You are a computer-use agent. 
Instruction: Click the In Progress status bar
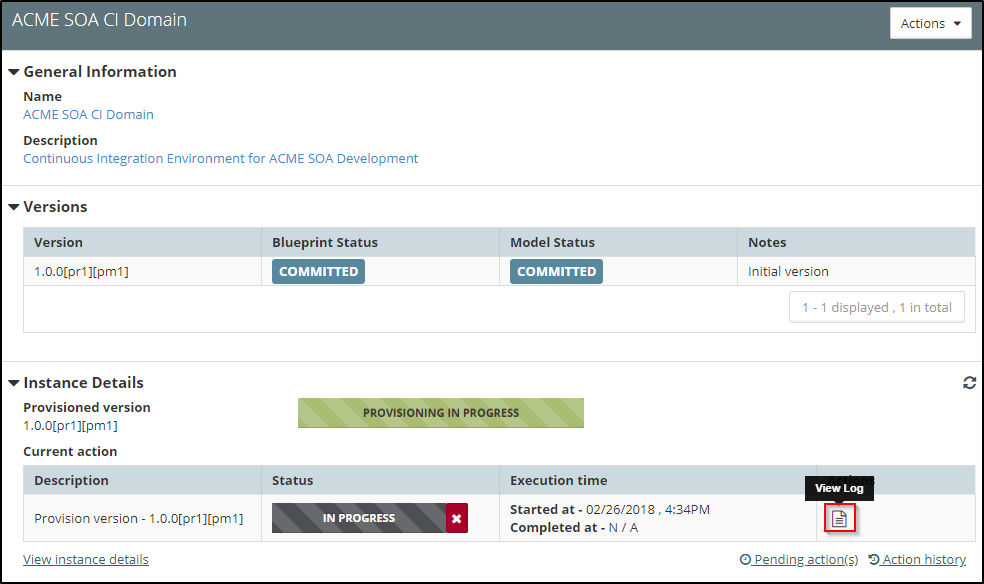(x=358, y=518)
